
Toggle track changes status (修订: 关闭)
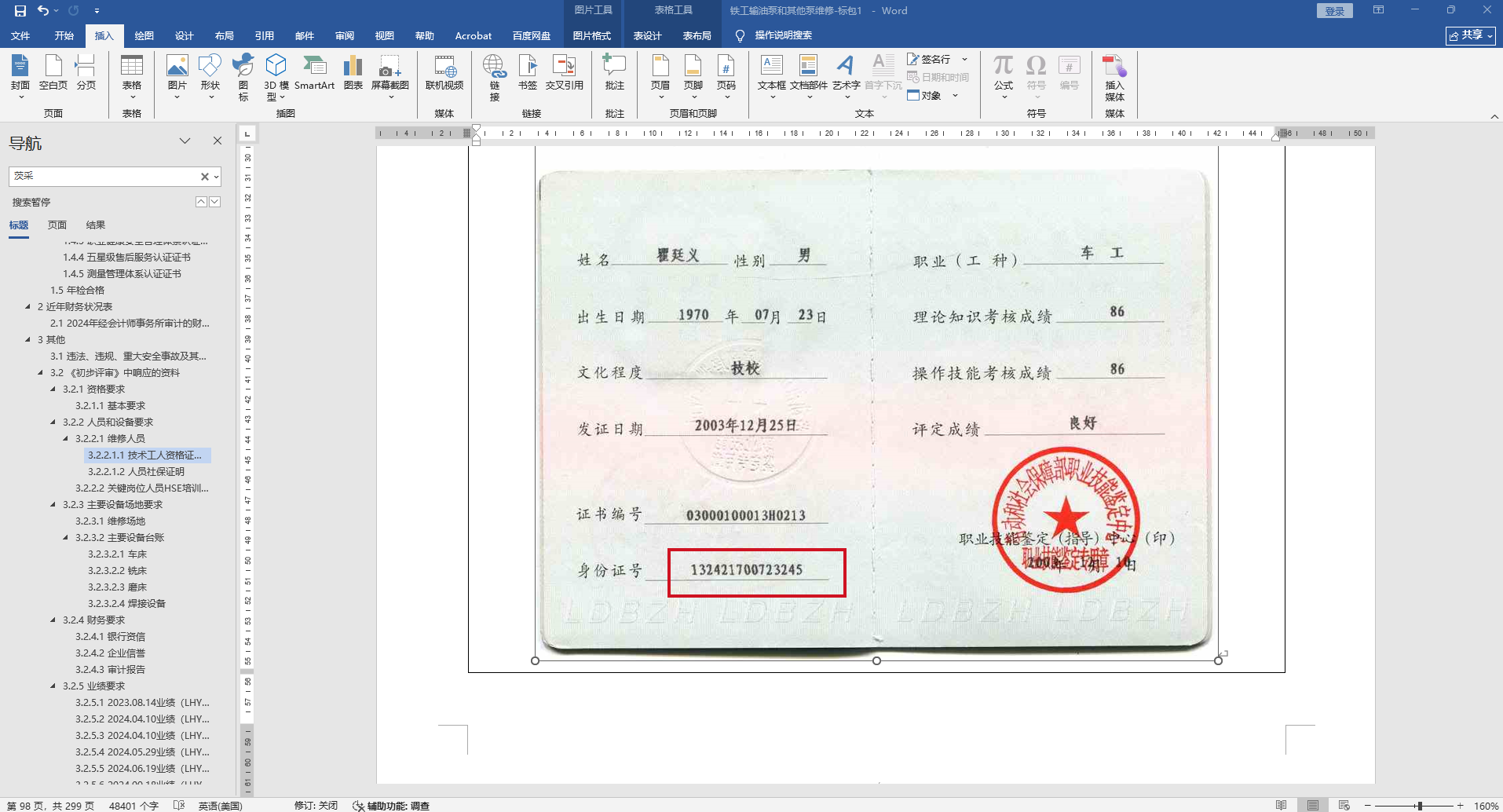click(x=316, y=806)
